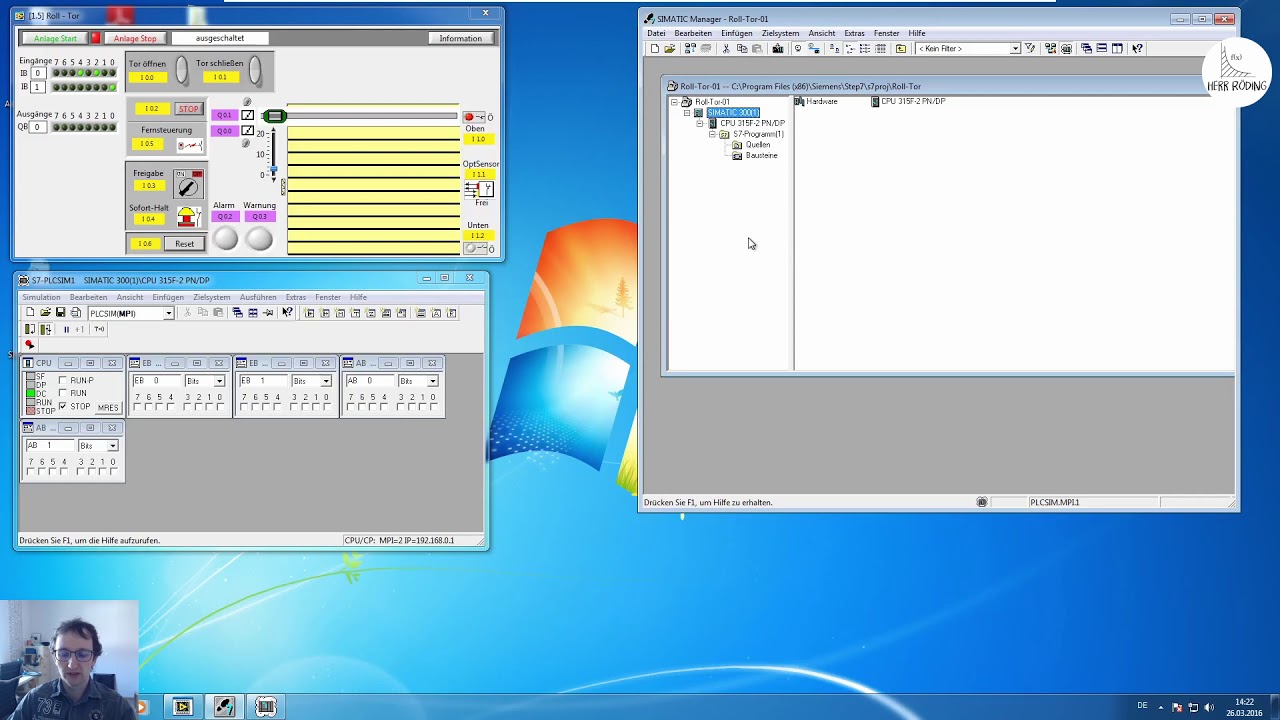
Task: Click the red record icon in PLCSIM
Action: point(29,345)
